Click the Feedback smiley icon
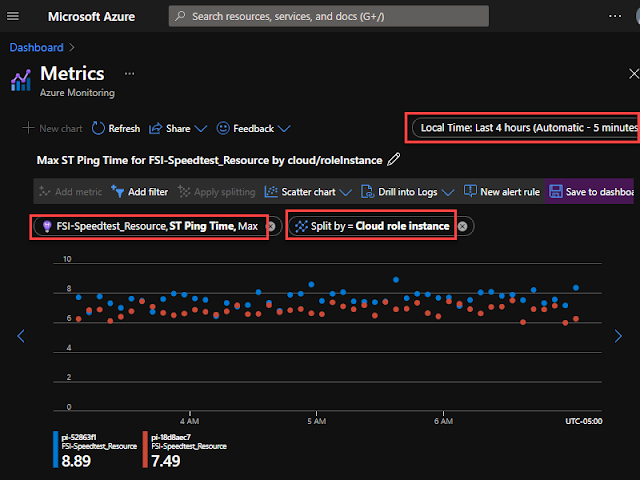Image resolution: width=640 pixels, height=480 pixels. point(223,128)
